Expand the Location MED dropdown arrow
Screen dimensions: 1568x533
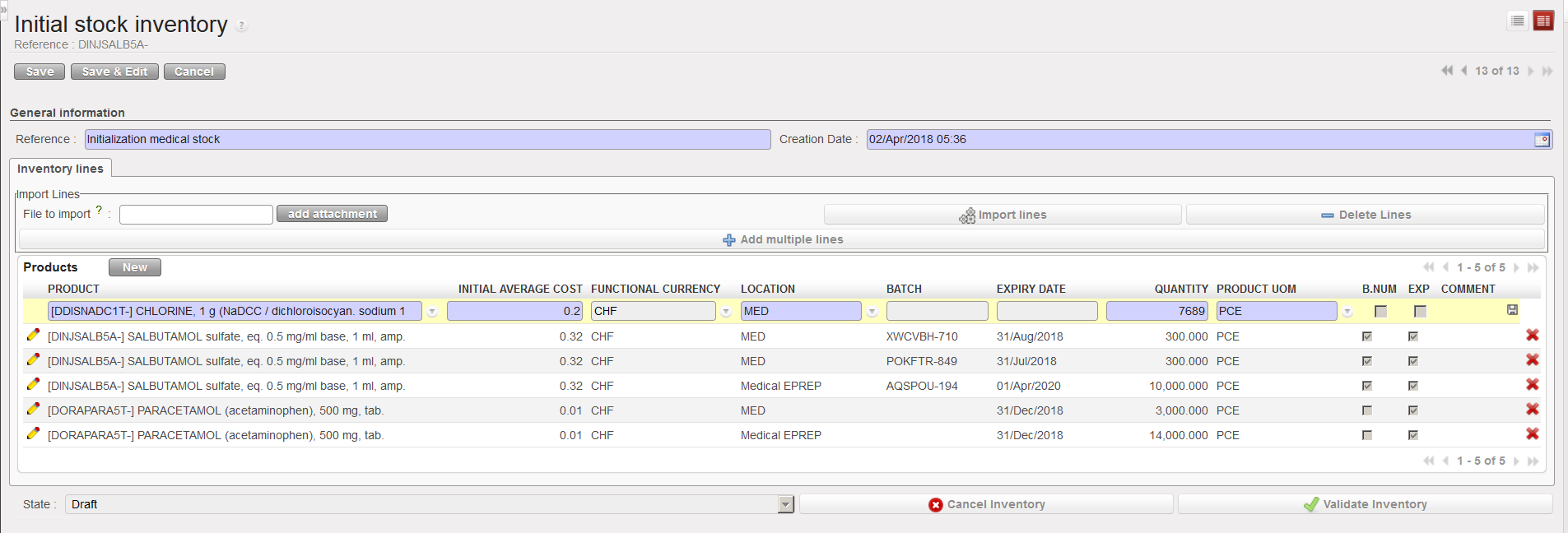[x=872, y=312]
